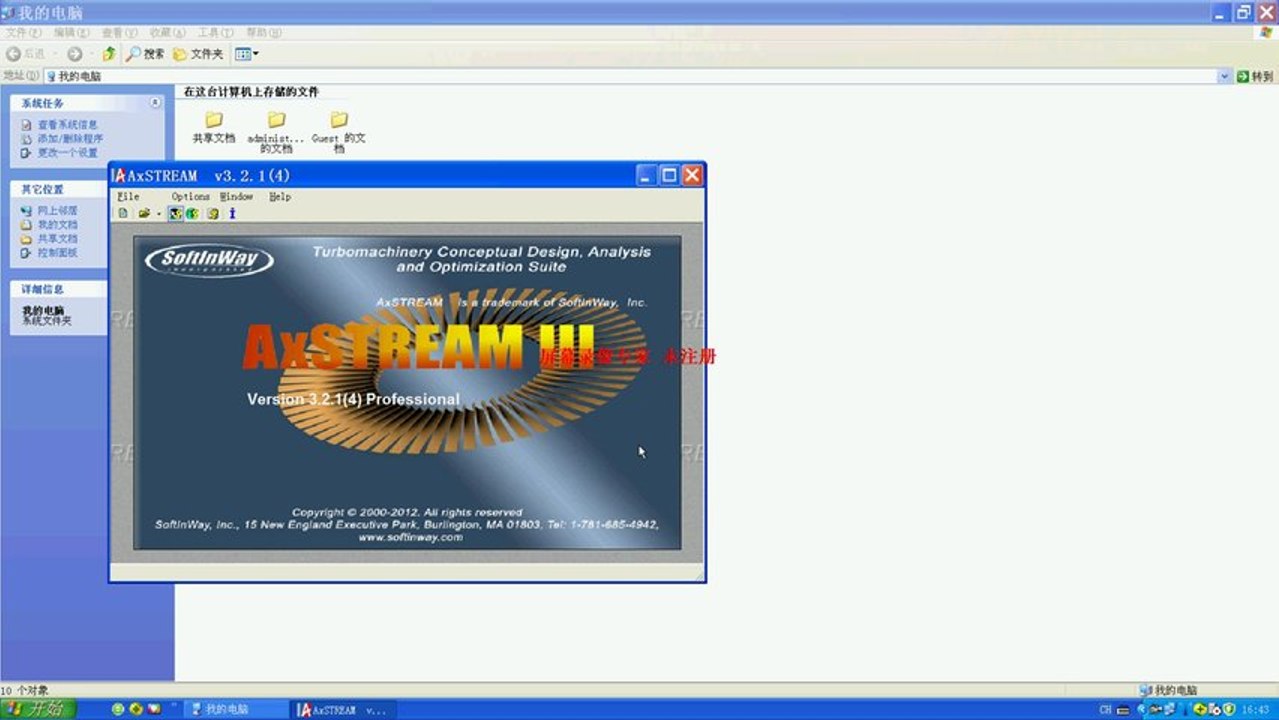1279x720 pixels.
Task: Click the Up folder icon in Explorer toolbar
Action: 109,54
